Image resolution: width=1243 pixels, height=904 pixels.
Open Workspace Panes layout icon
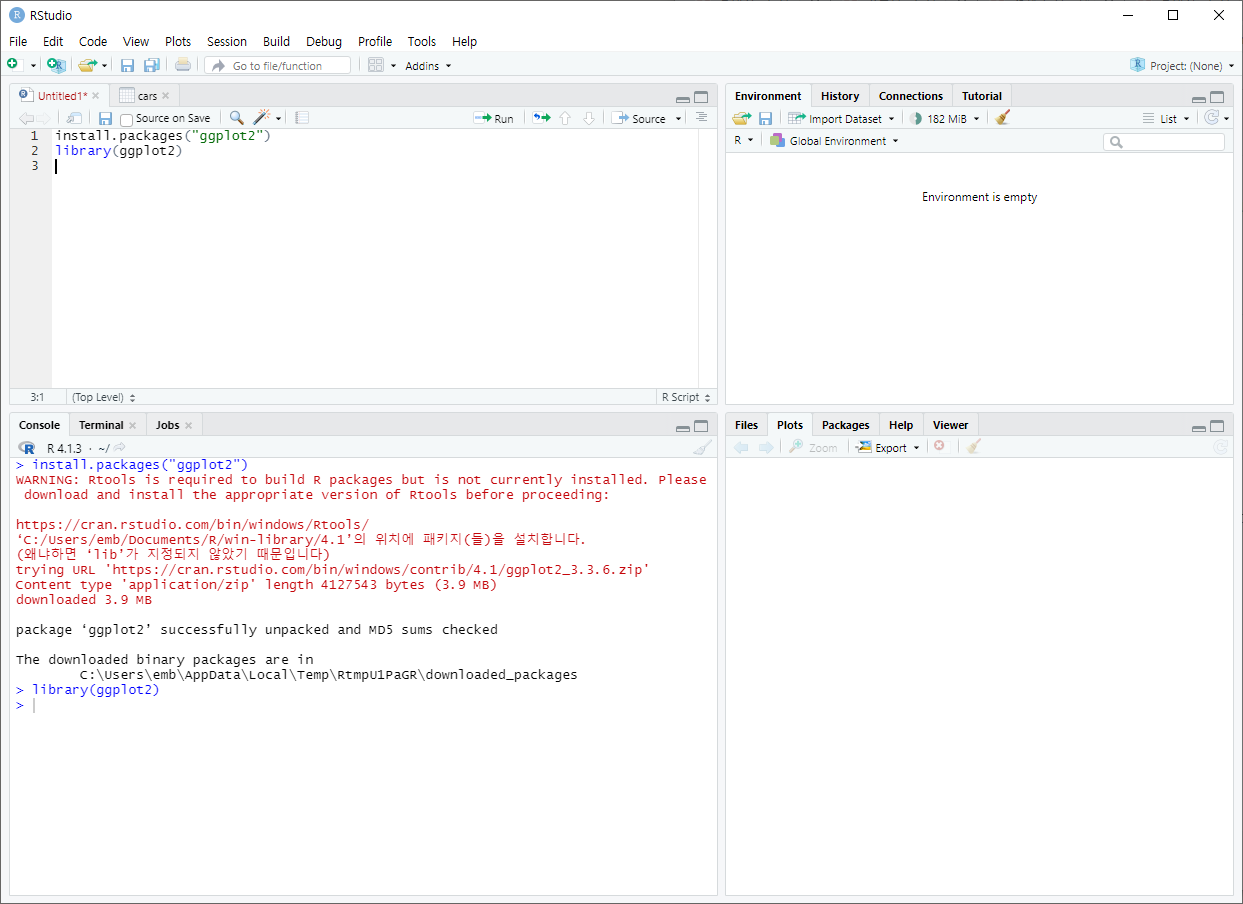(376, 65)
